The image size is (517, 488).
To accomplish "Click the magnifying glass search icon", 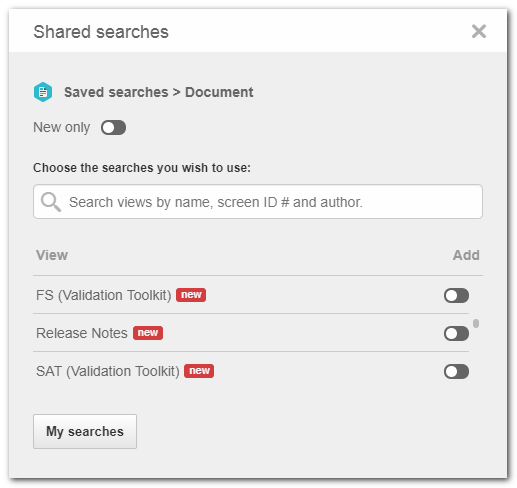I will pyautogui.click(x=51, y=202).
